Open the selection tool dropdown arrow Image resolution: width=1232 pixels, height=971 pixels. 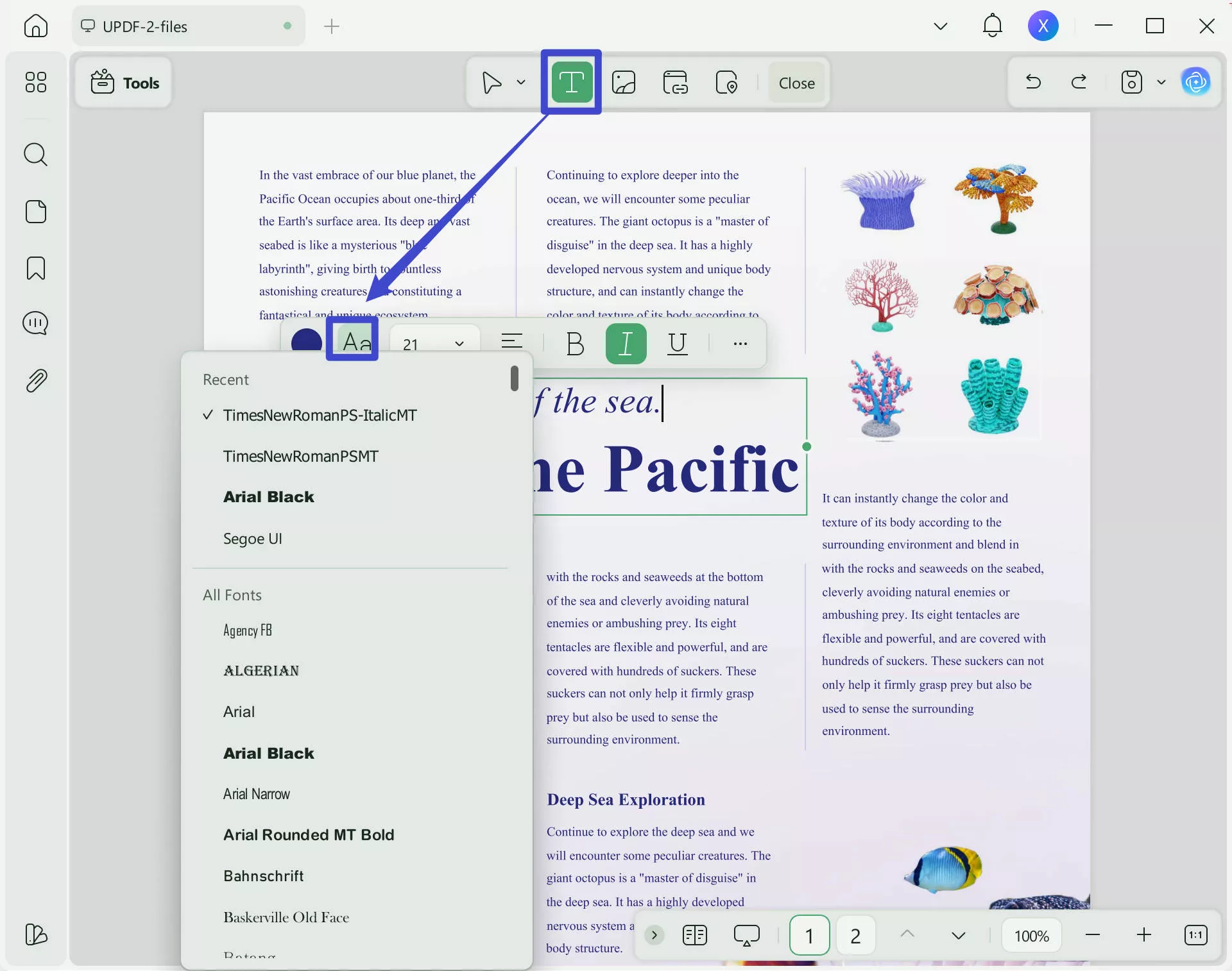520,82
